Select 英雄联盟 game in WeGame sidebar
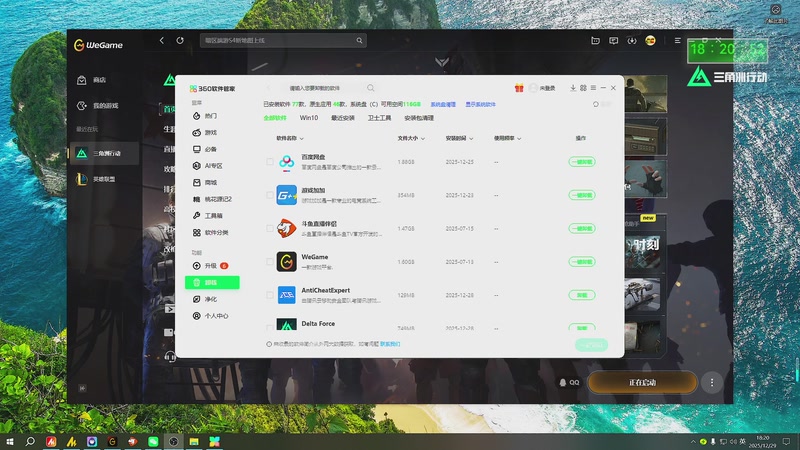800x450 pixels. [x=97, y=179]
